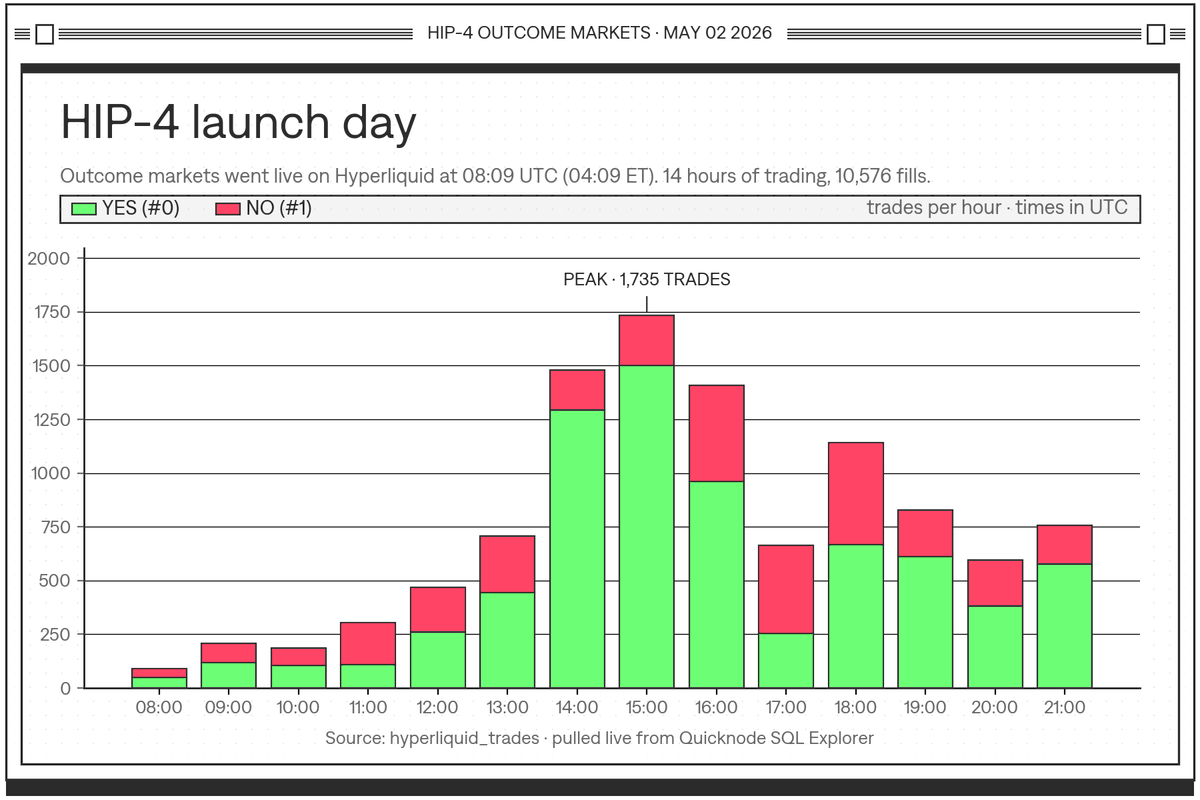Click the '21:00' x-axis label

[1065, 707]
